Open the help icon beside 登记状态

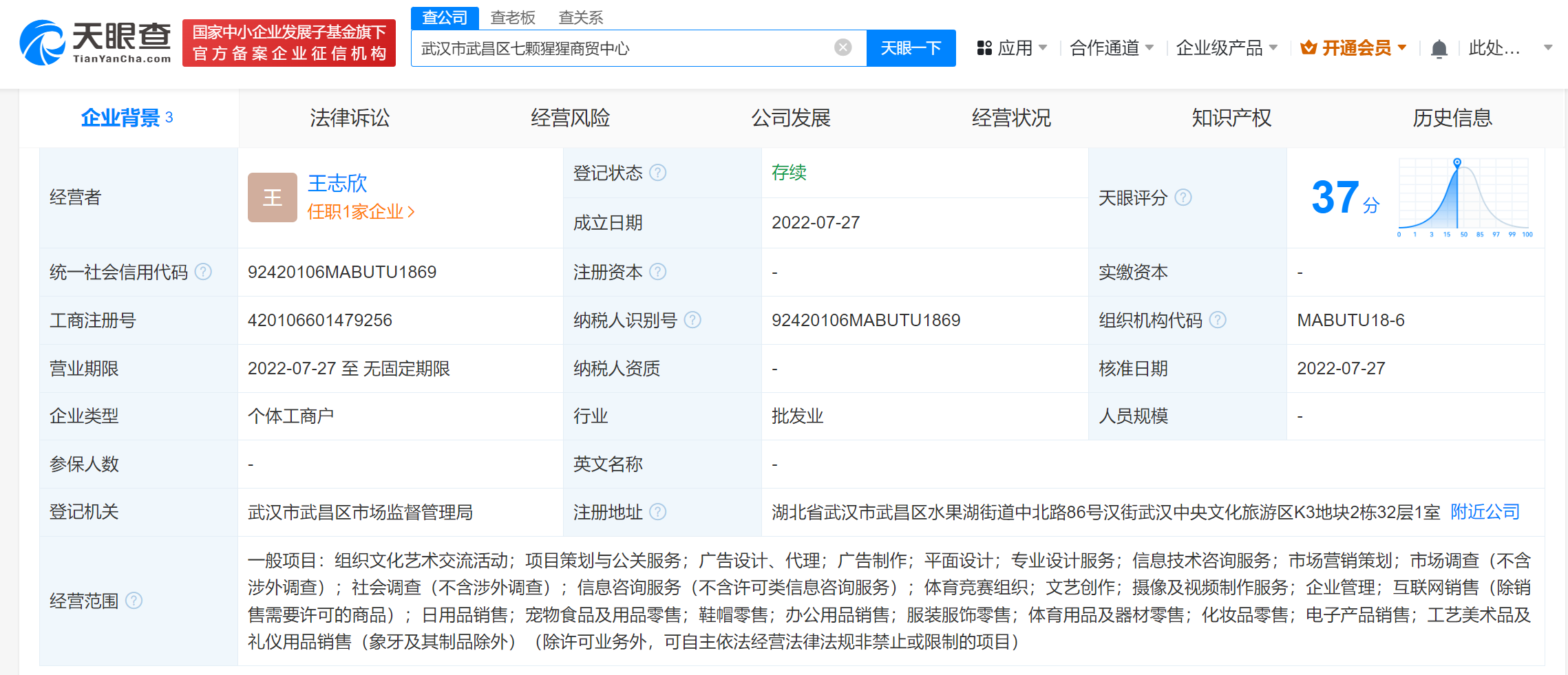click(659, 173)
